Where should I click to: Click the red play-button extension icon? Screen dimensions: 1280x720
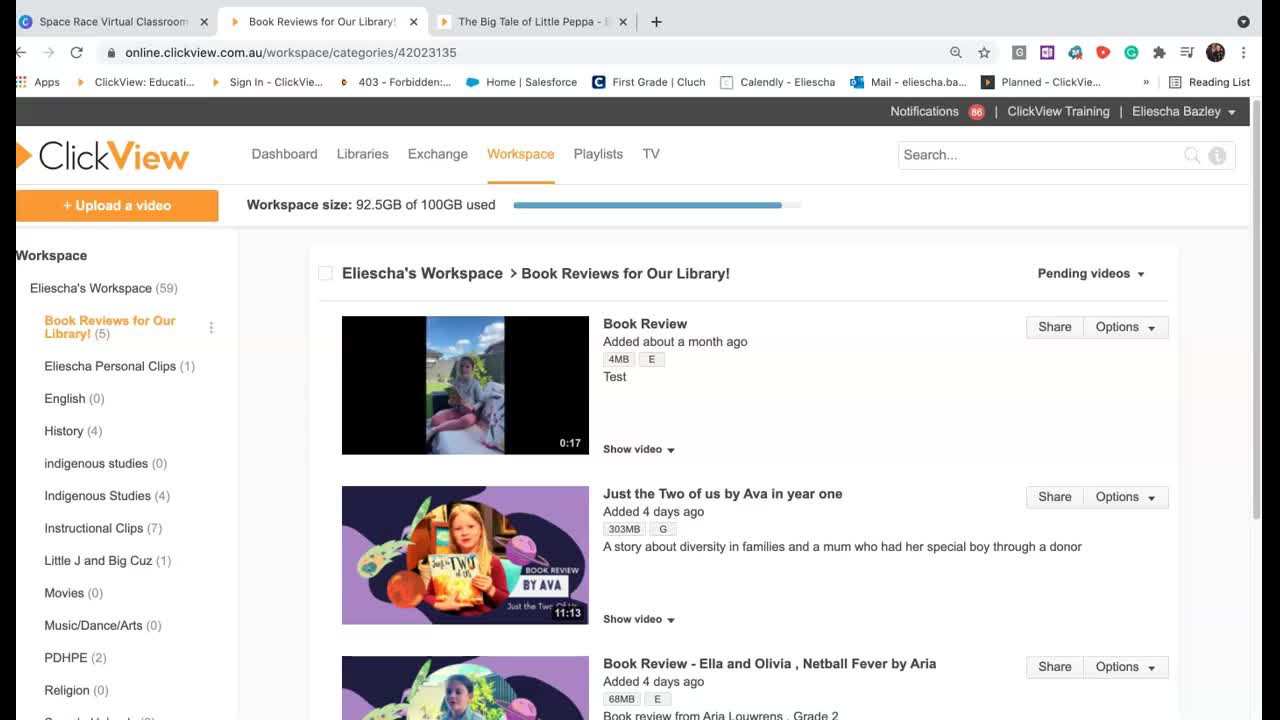[x=1103, y=52]
